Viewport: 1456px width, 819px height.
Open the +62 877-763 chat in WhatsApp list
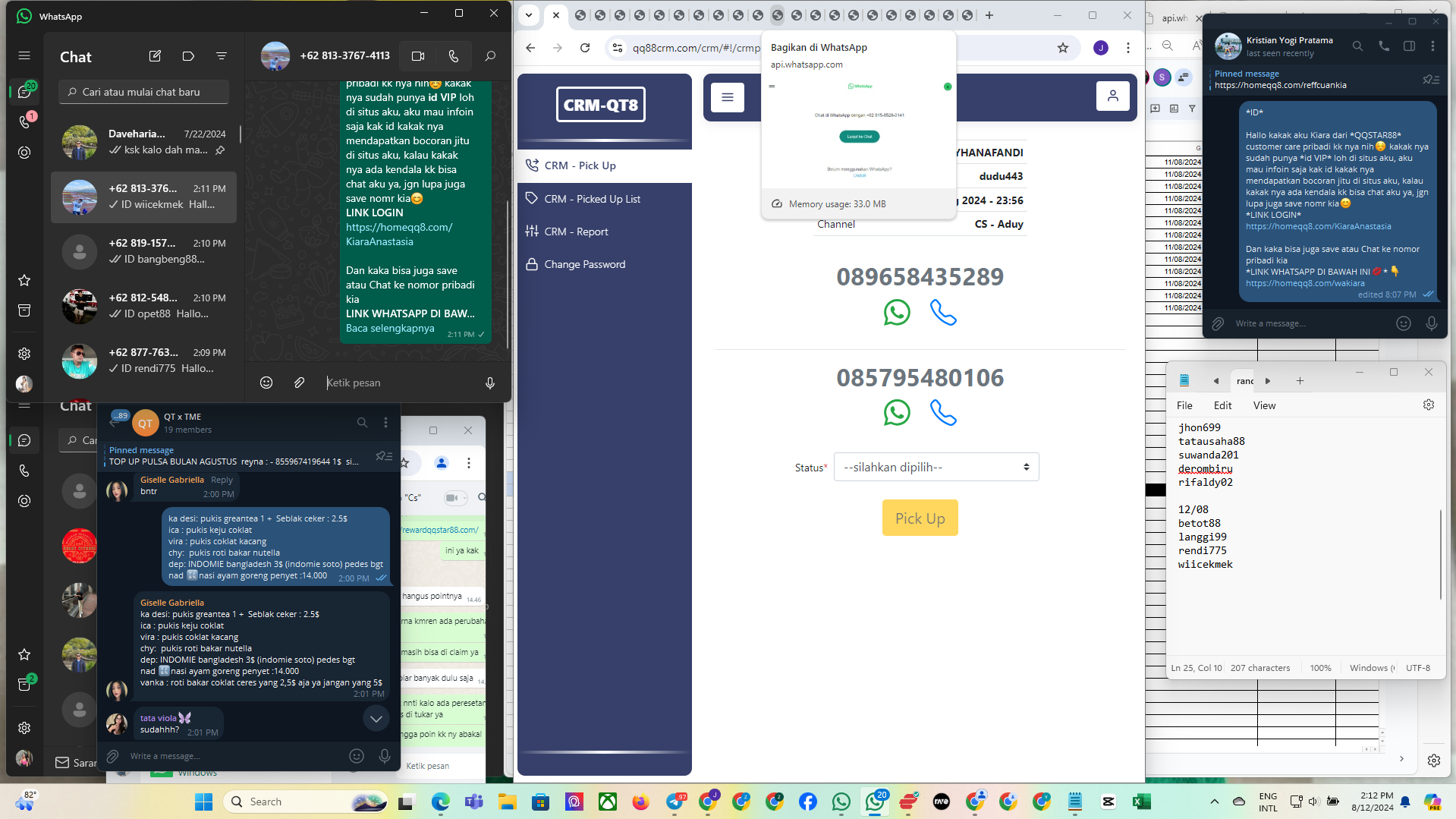[x=144, y=361]
